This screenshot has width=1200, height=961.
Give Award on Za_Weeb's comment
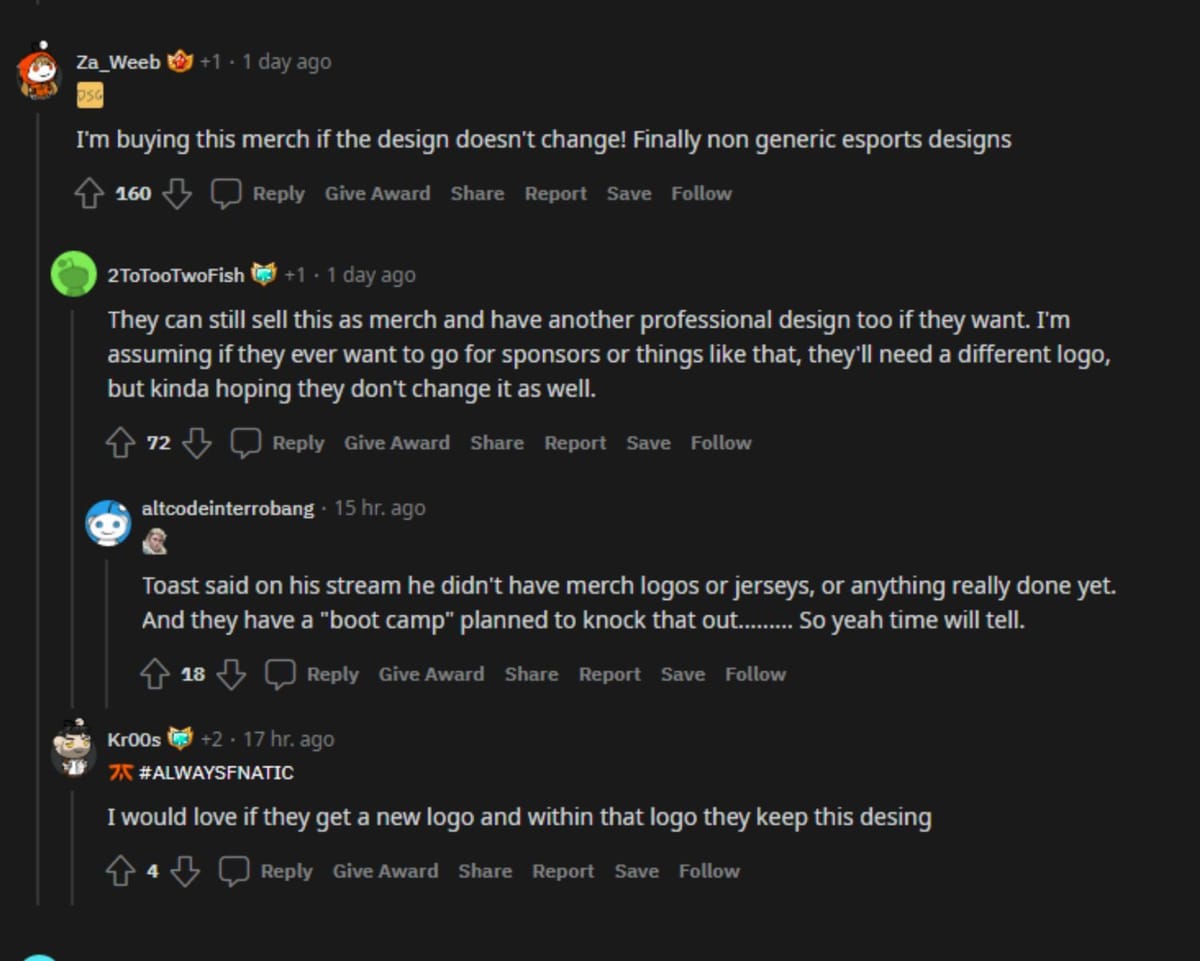(376, 193)
